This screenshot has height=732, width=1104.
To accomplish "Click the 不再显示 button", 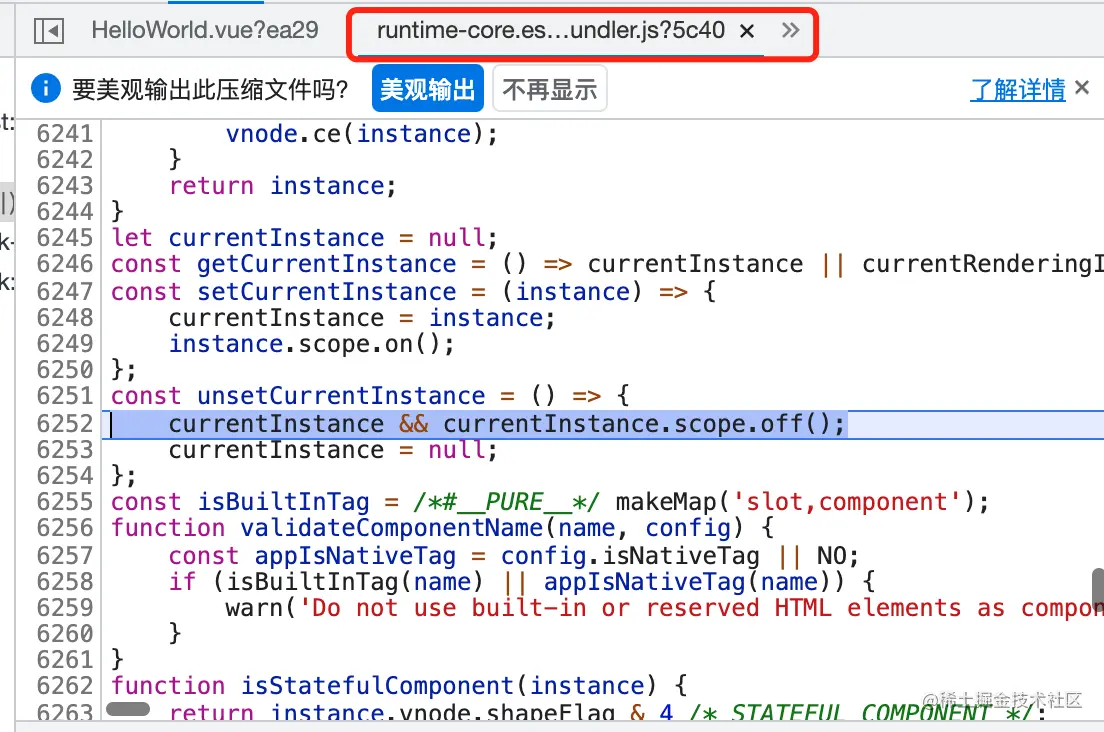I will (x=550, y=89).
